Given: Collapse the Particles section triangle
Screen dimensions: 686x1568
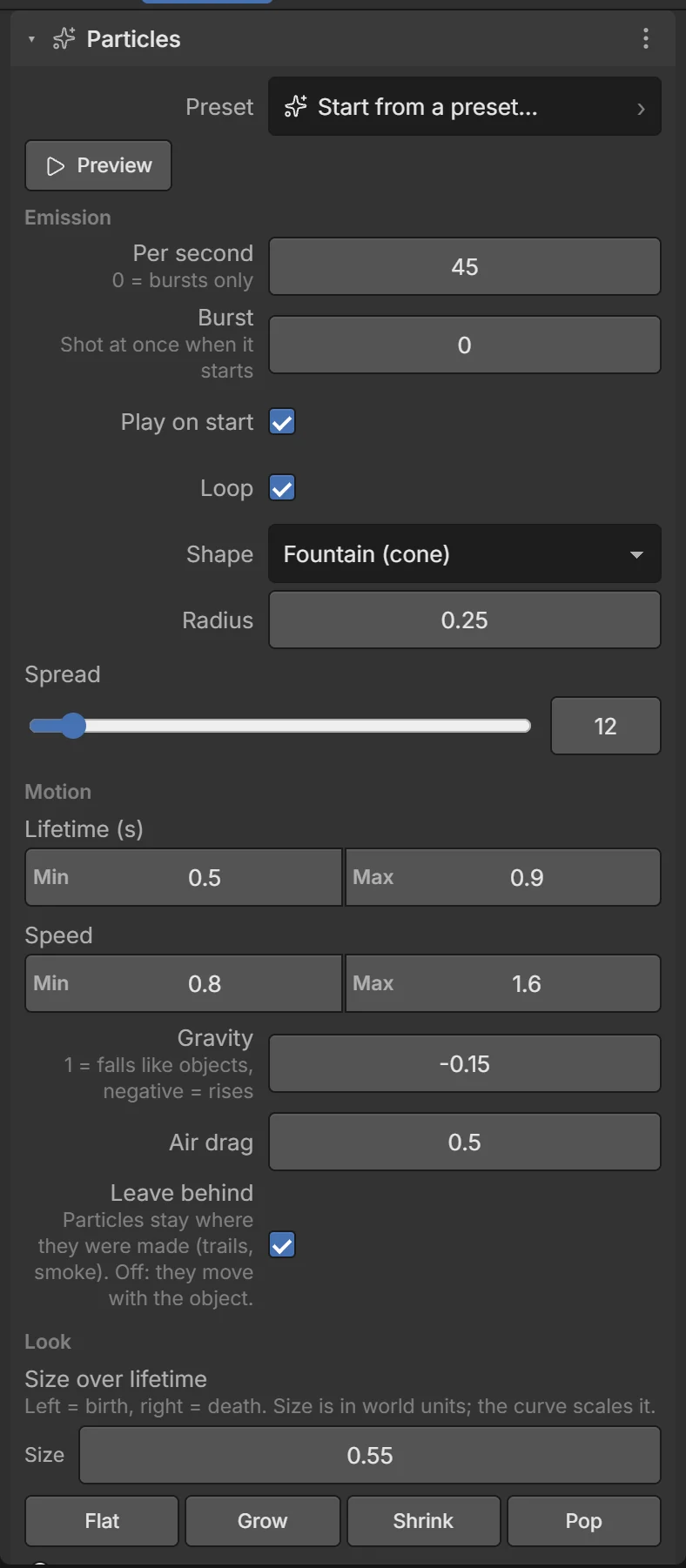Looking at the screenshot, I should 31,39.
